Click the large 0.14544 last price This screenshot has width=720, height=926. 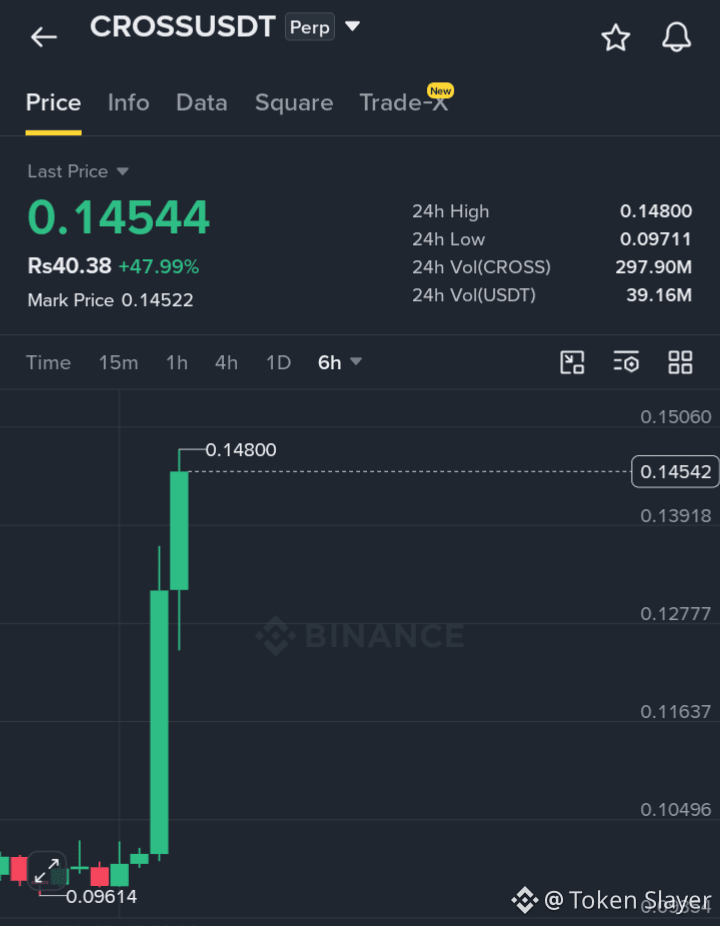(x=119, y=217)
